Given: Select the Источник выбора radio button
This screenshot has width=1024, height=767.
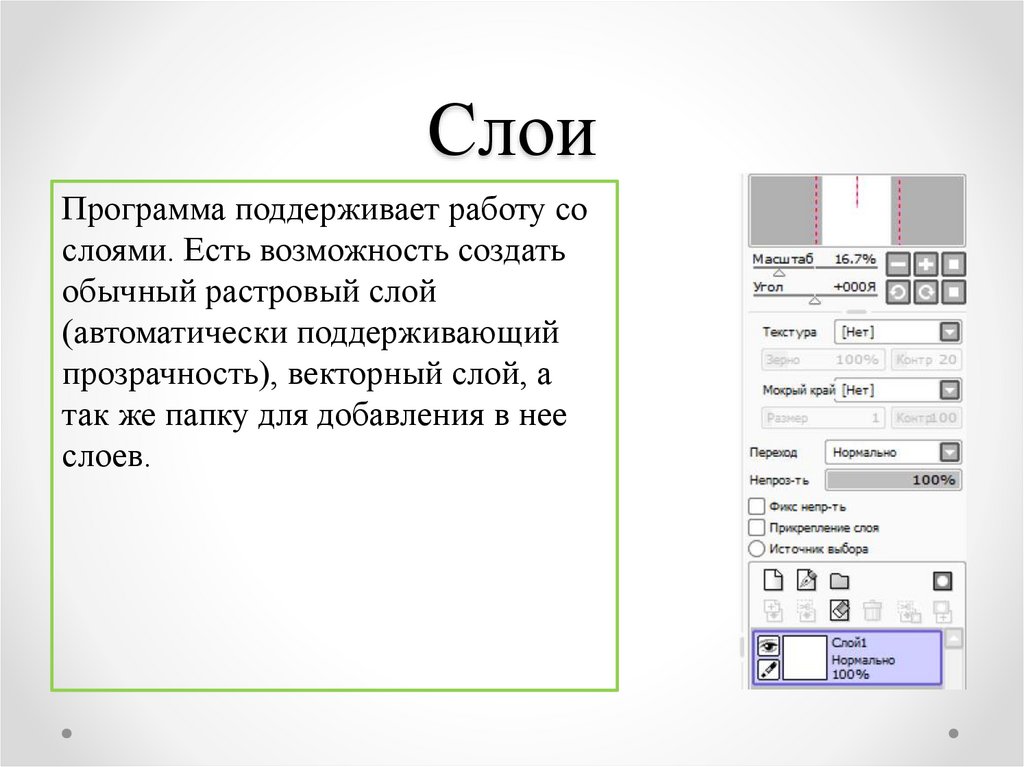Looking at the screenshot, I should pos(757,549).
